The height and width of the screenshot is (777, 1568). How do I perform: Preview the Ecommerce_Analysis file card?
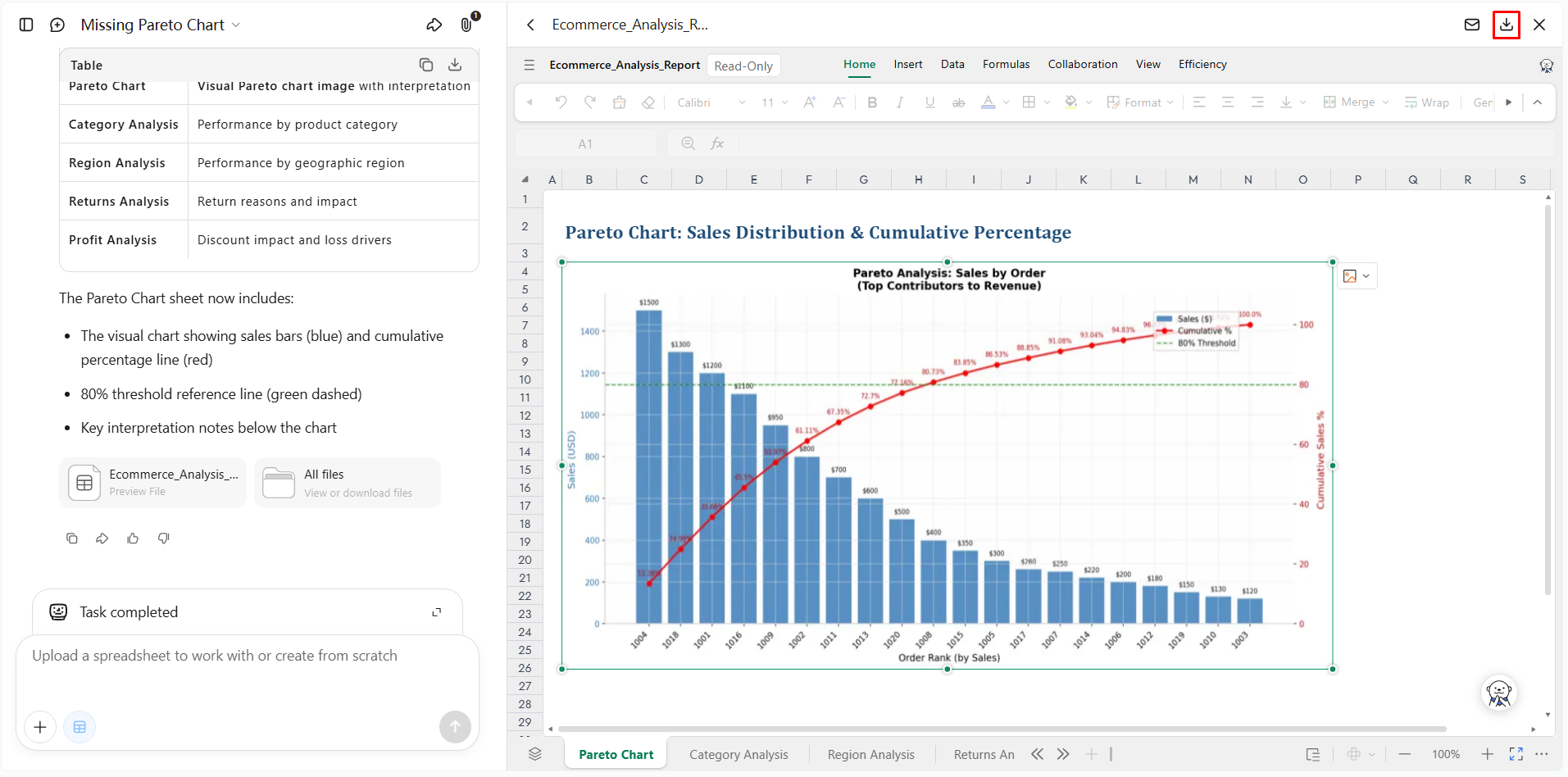point(153,483)
